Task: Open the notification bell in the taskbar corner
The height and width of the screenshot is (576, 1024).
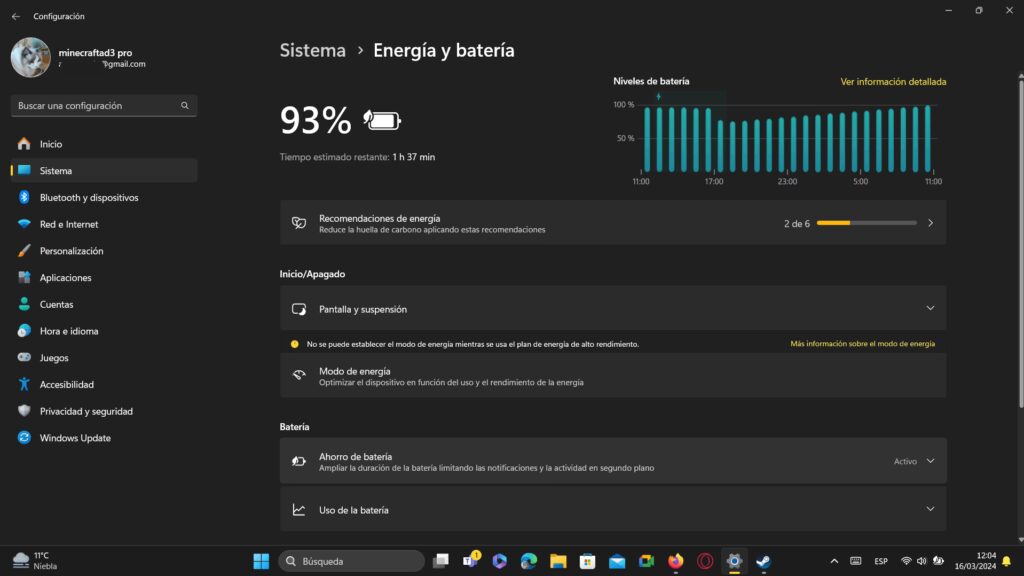Action: click(x=1006, y=561)
